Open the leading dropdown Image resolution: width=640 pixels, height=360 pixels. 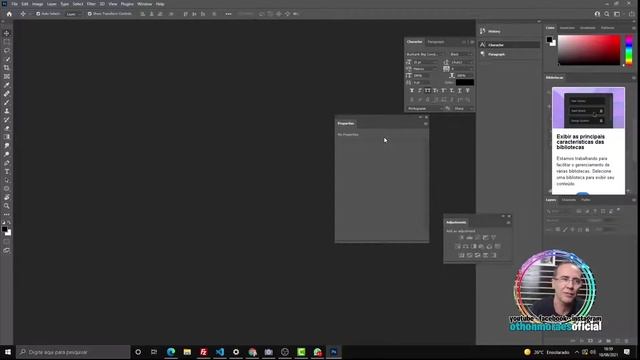pyautogui.click(x=462, y=62)
